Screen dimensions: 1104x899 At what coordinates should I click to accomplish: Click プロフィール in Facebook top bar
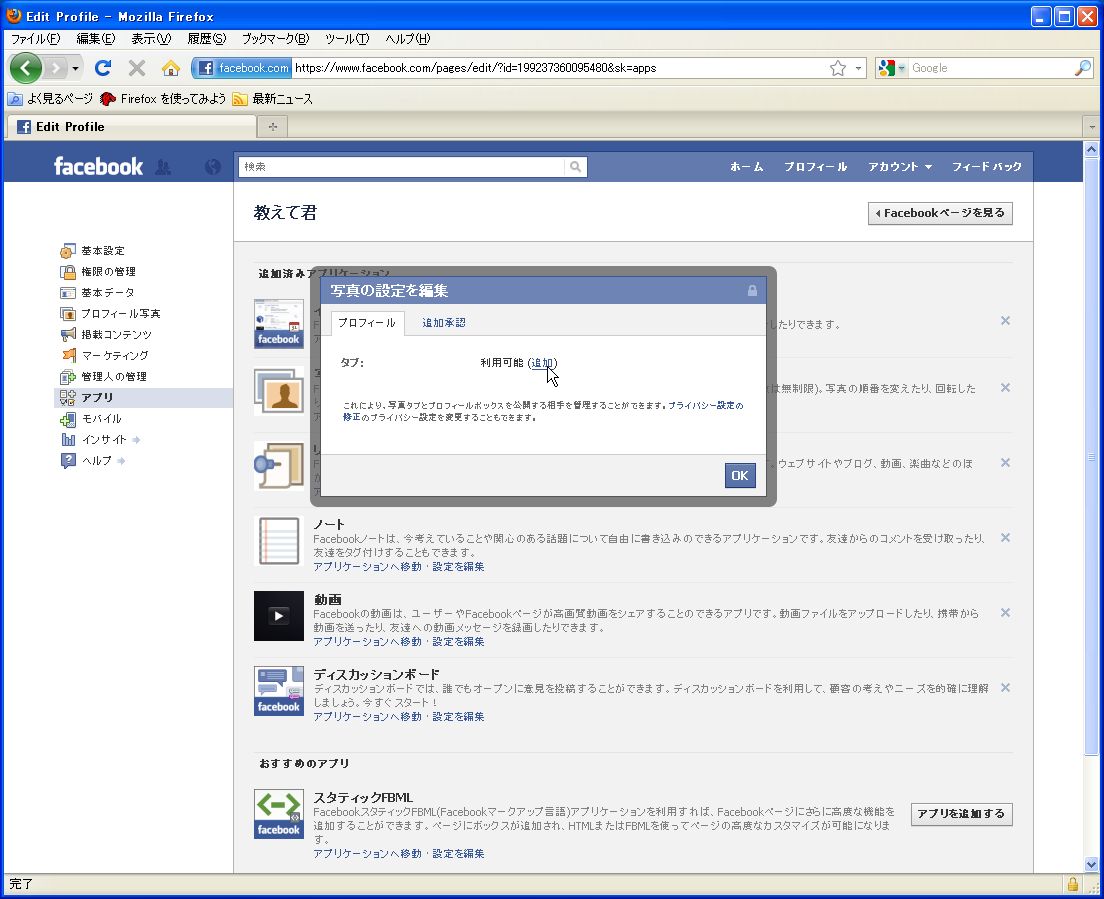(x=815, y=167)
